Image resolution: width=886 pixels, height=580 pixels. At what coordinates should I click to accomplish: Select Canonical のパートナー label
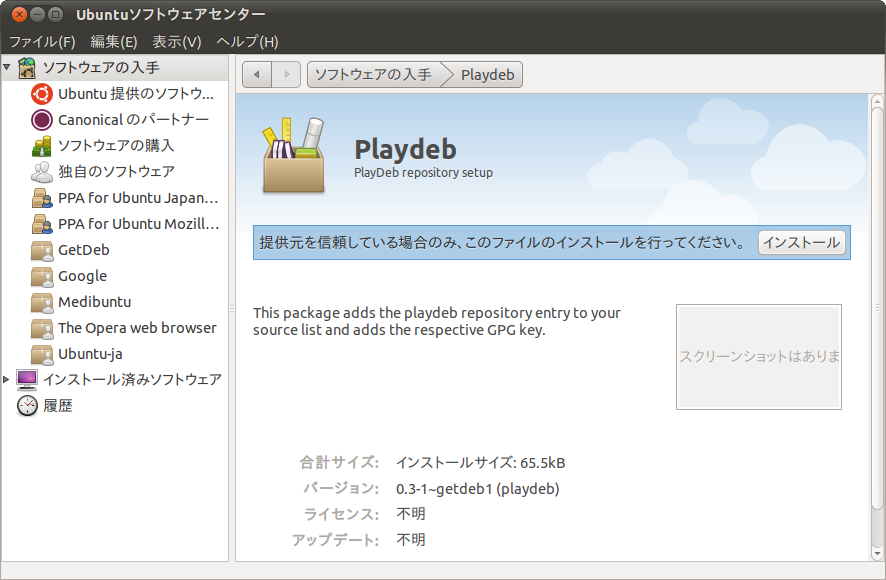tap(133, 120)
